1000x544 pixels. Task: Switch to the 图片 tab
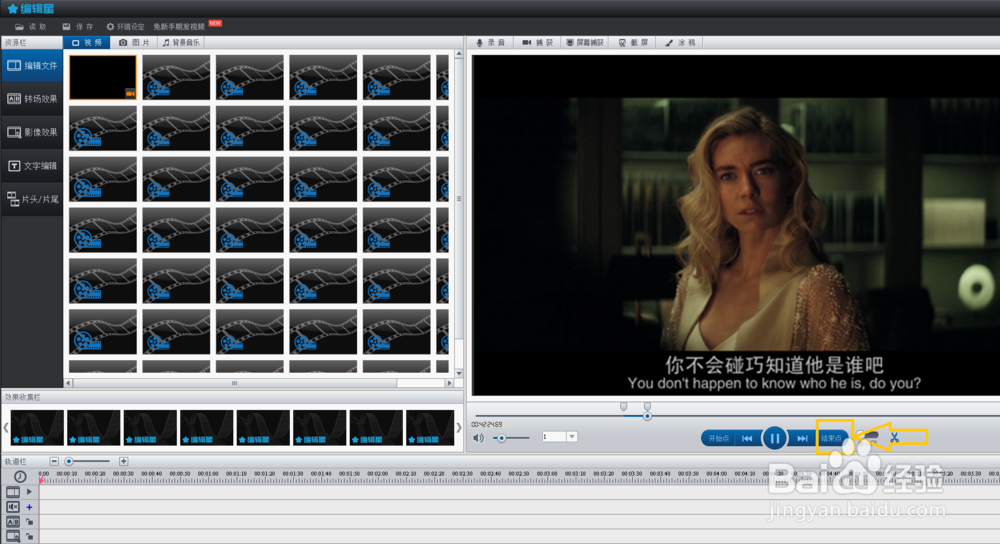click(x=135, y=43)
